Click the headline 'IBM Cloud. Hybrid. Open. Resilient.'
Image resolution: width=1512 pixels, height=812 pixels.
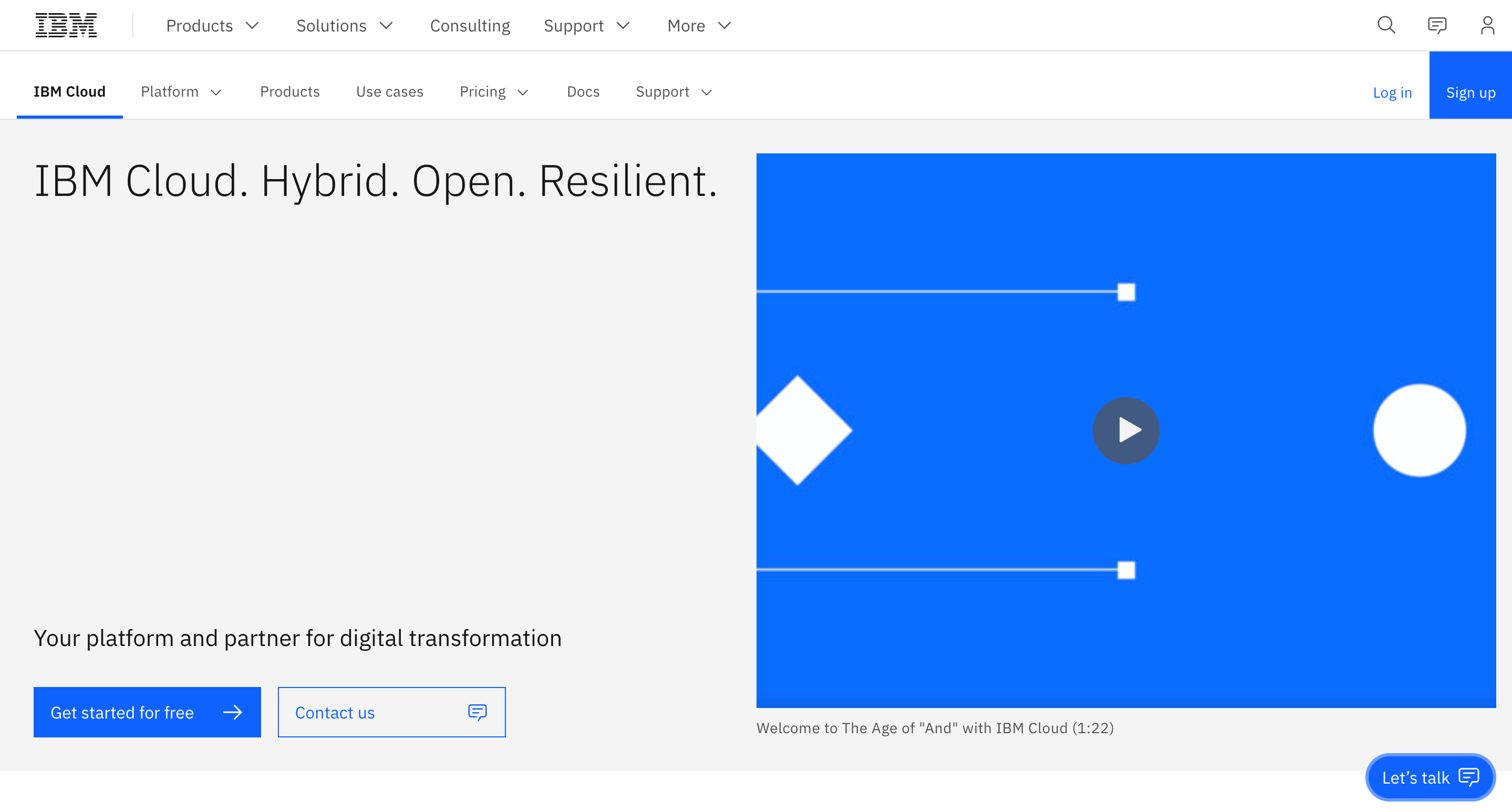click(x=376, y=181)
